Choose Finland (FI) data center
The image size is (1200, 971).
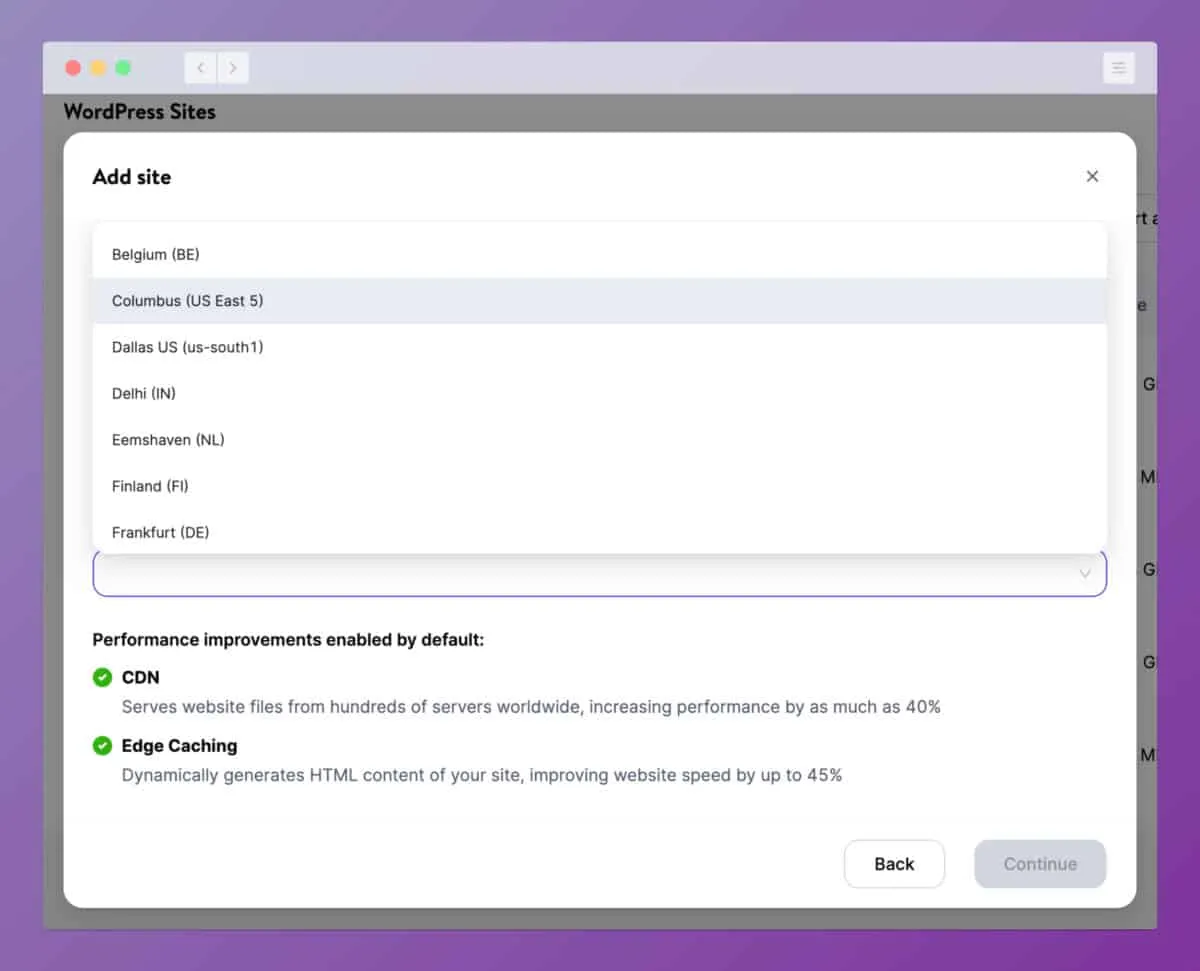[150, 486]
